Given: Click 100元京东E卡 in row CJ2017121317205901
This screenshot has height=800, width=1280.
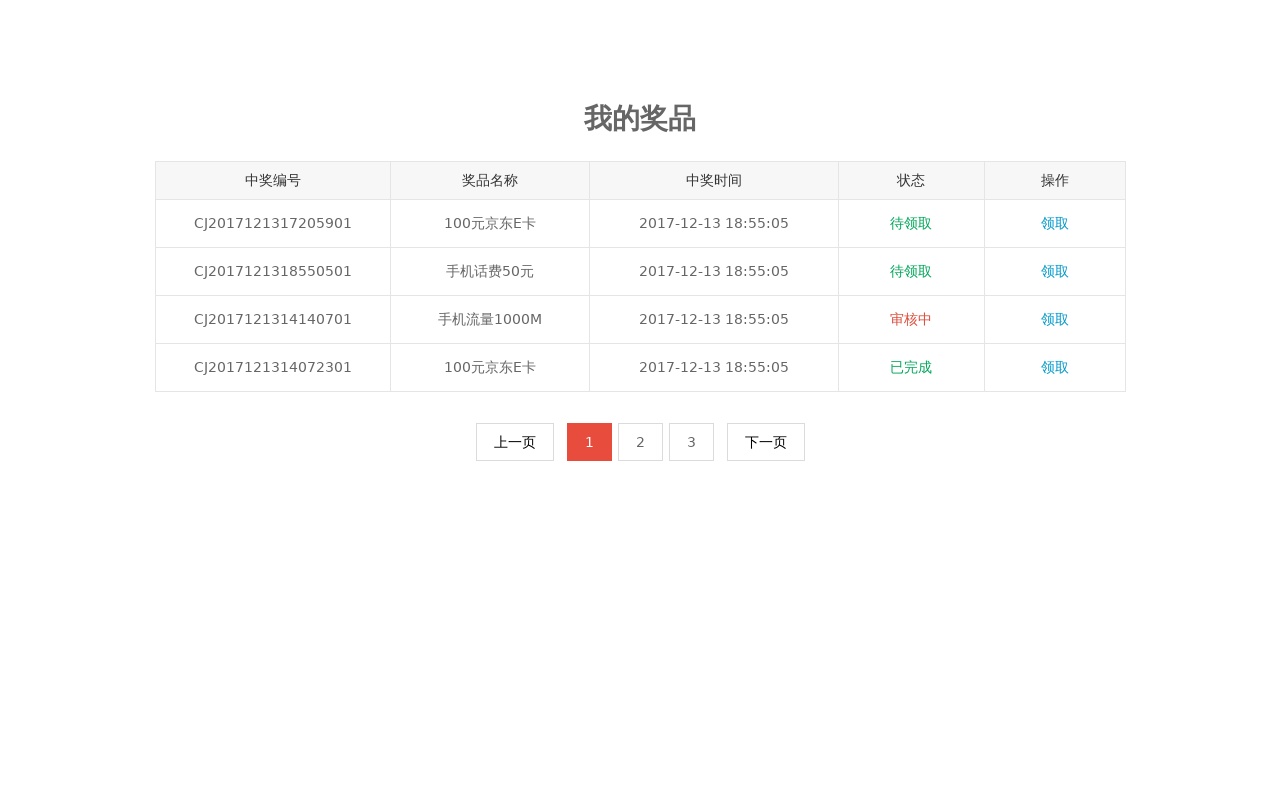Looking at the screenshot, I should (490, 224).
